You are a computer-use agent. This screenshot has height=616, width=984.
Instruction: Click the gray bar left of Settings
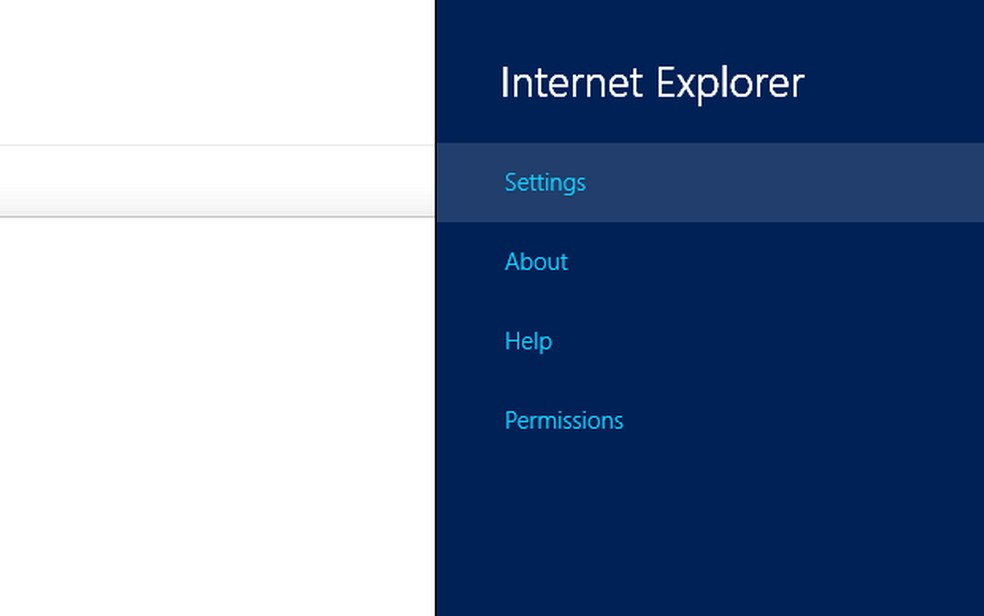[217, 181]
